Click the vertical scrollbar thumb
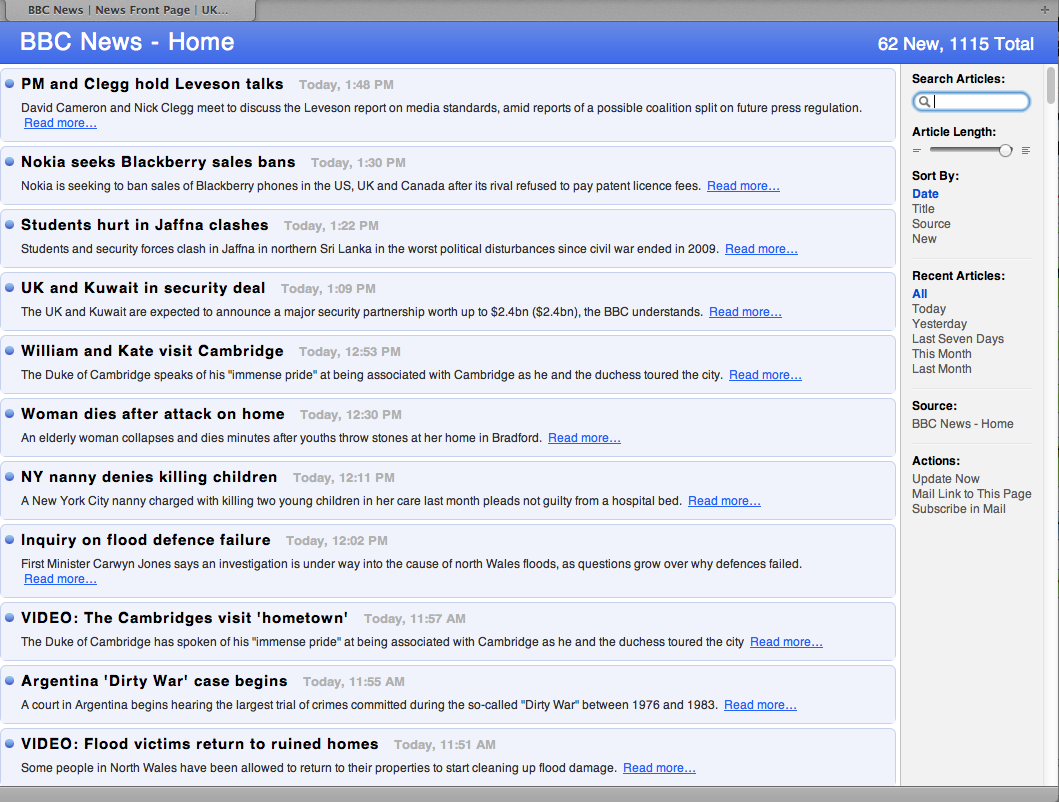This screenshot has width=1059, height=802. 1051,86
